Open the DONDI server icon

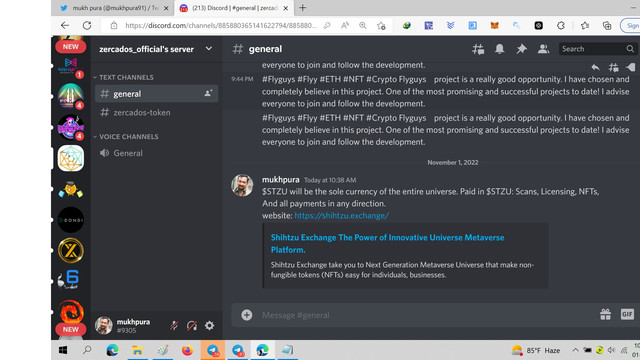click(x=71, y=220)
